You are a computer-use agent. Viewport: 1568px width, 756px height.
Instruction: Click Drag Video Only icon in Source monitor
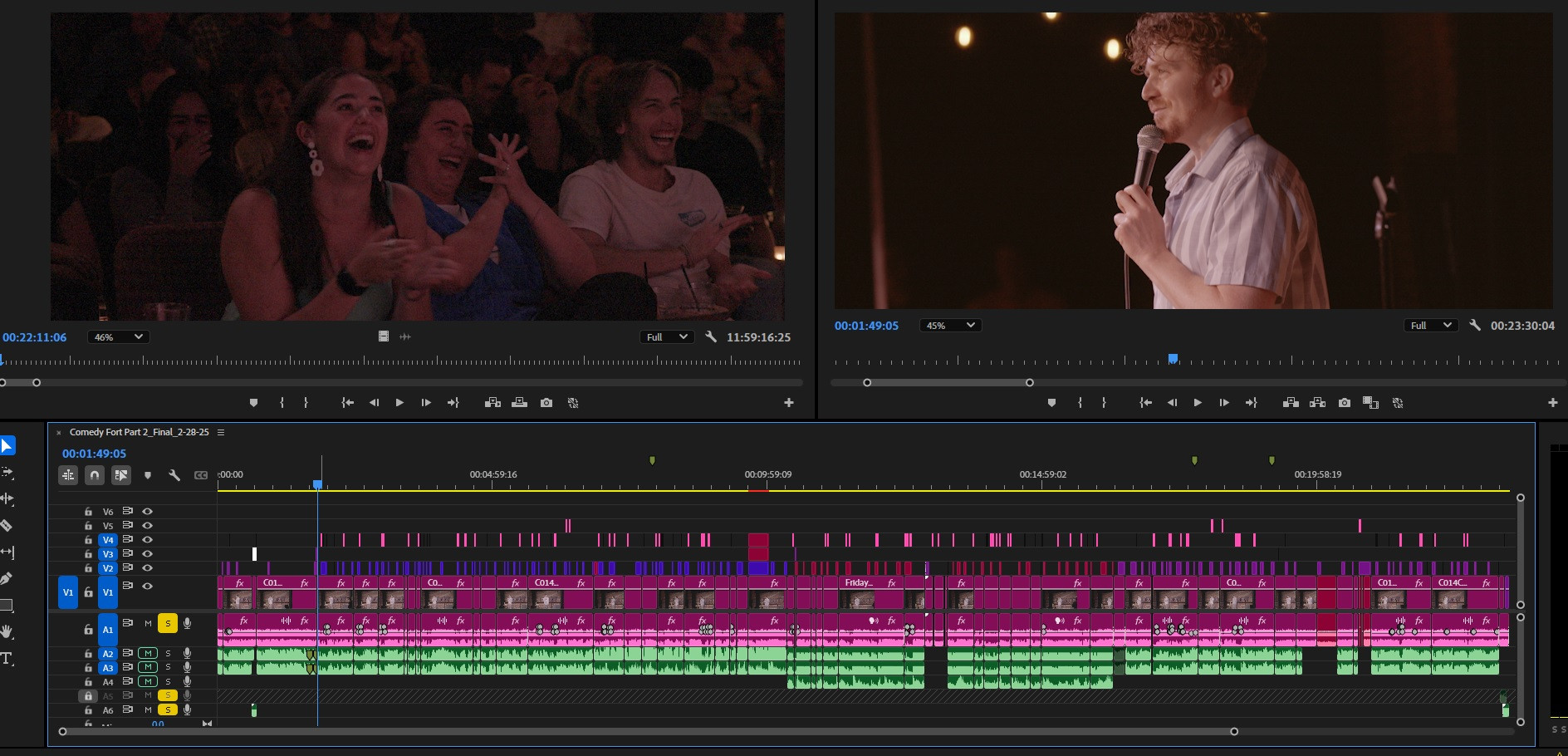(x=384, y=336)
